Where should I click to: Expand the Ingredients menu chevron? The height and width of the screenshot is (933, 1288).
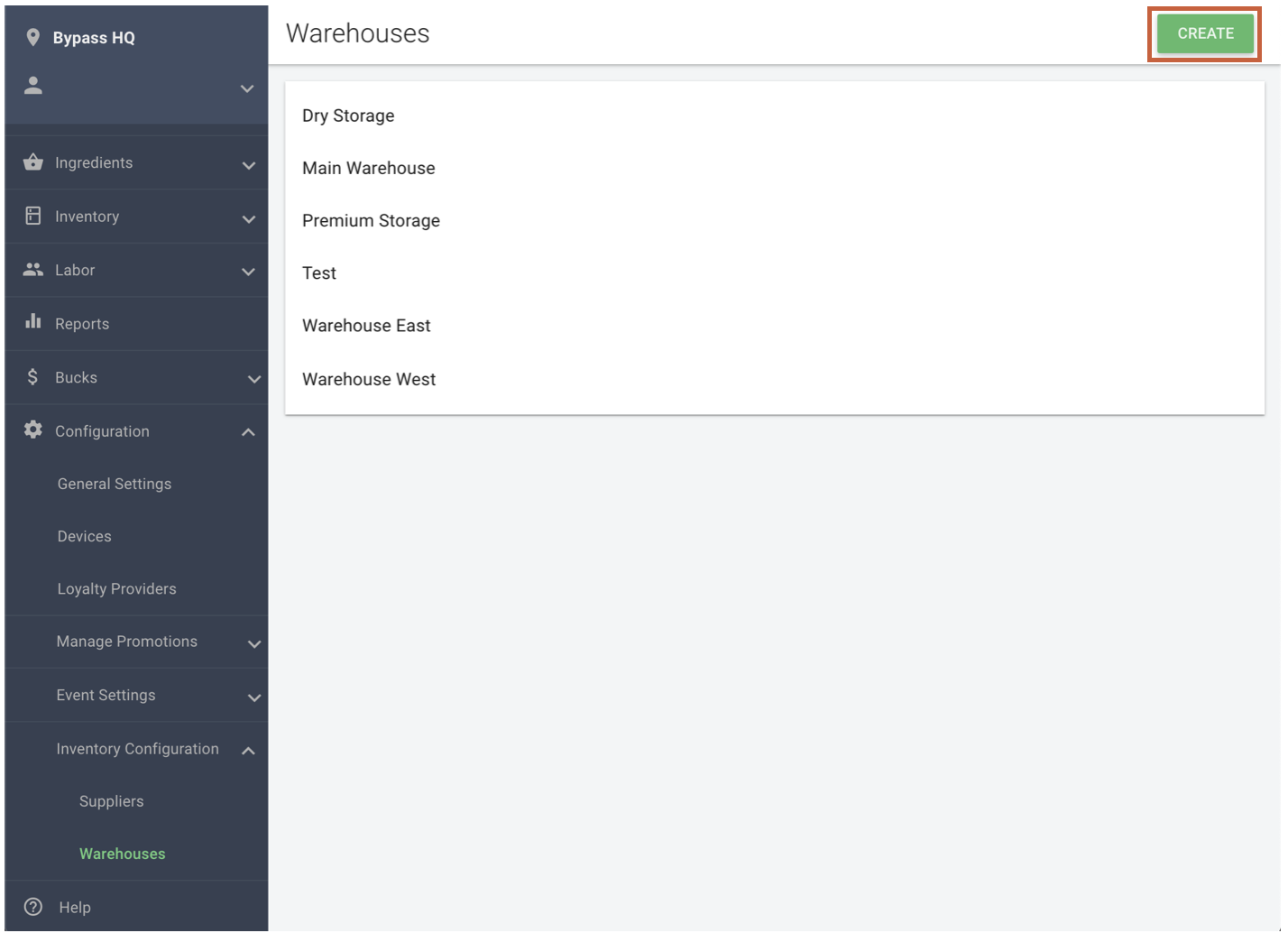click(249, 165)
